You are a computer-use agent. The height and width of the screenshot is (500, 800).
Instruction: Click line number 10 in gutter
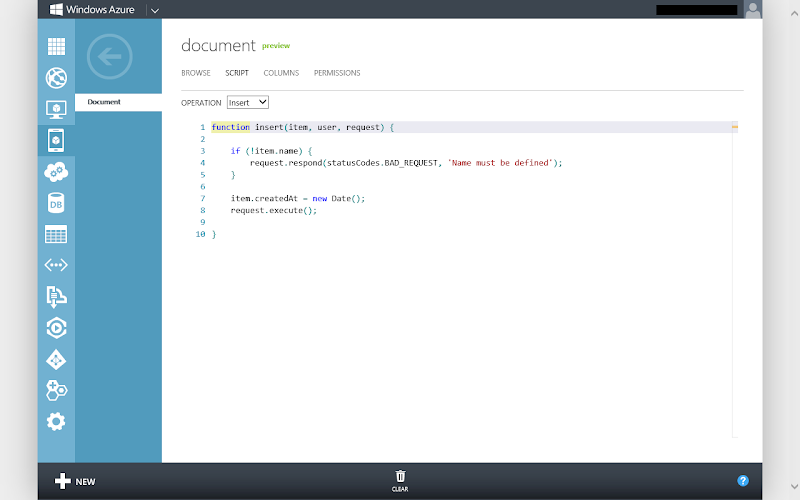[x=201, y=234]
